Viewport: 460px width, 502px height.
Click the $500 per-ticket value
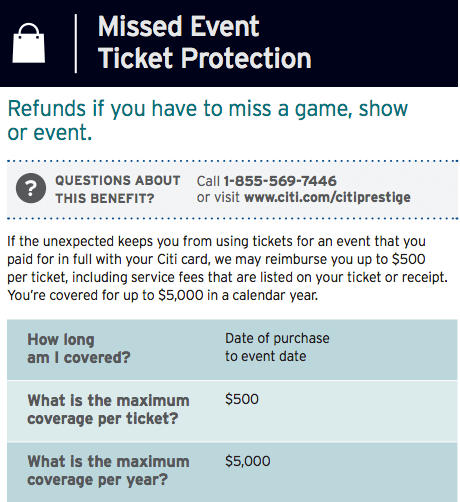point(242,399)
